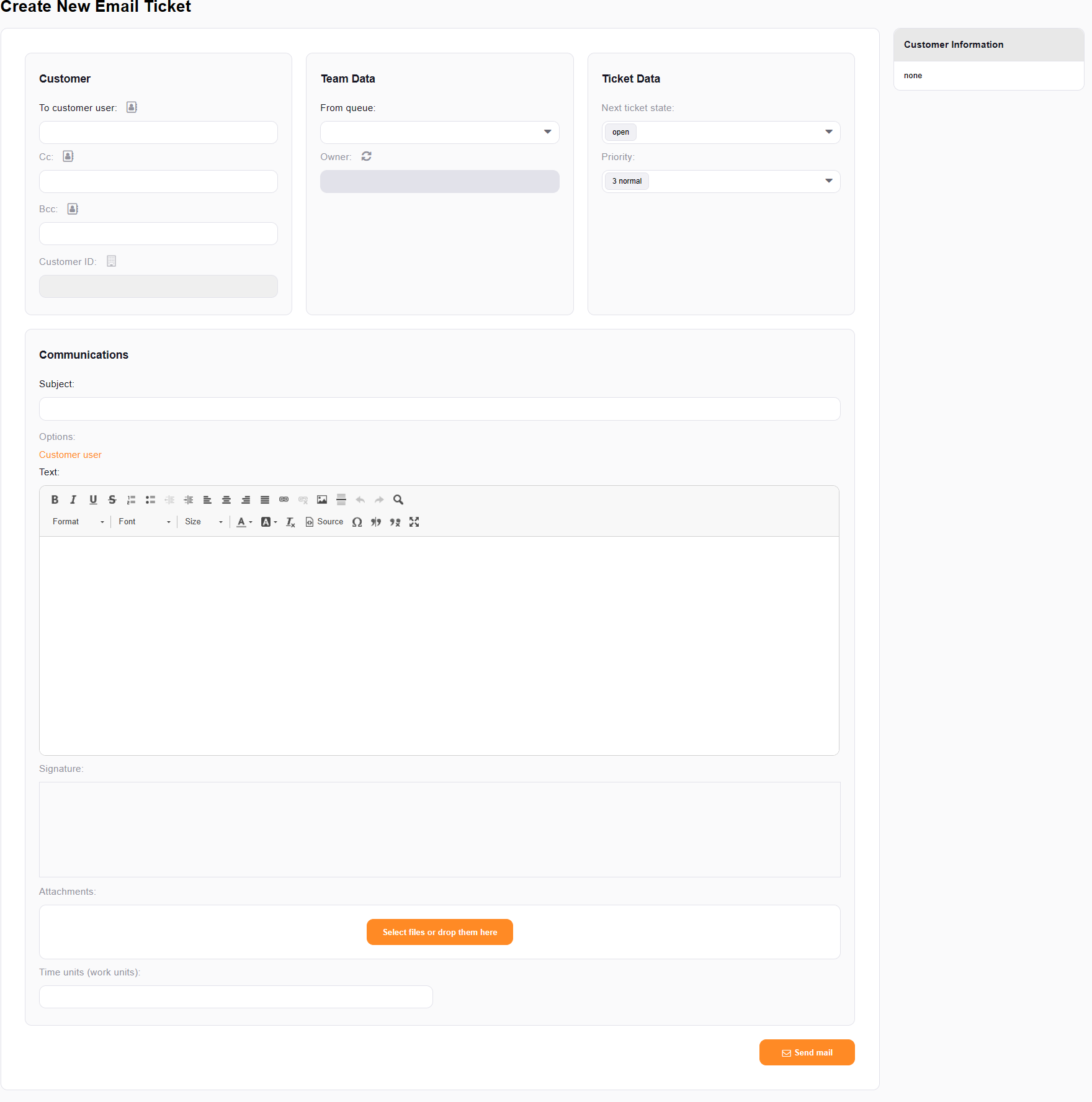Toggle bold formatting in the editor
The image size is (1092, 1102).
(55, 499)
